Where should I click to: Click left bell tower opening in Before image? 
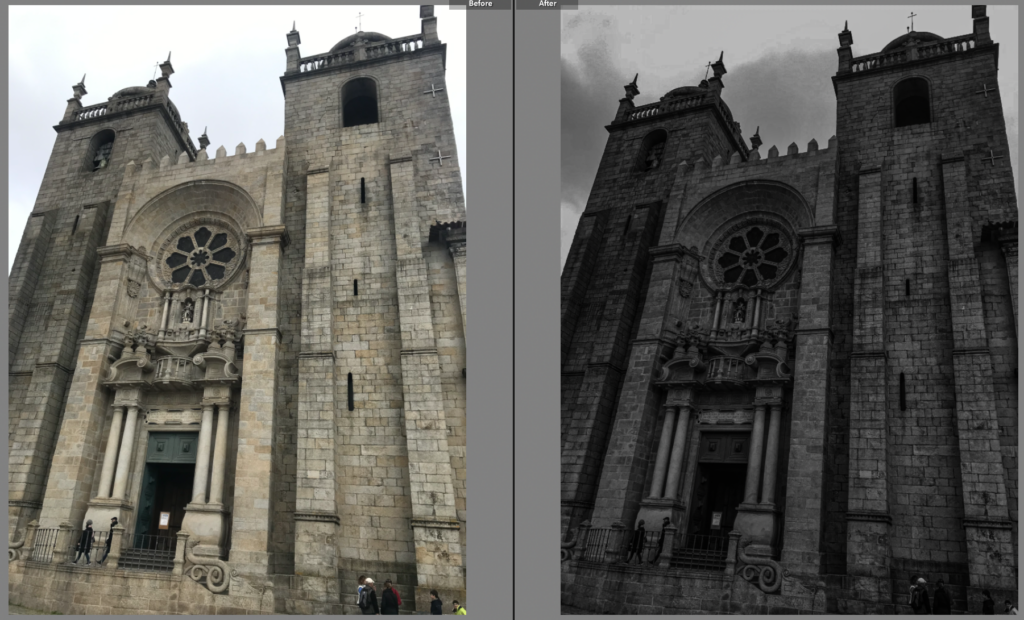(102, 151)
